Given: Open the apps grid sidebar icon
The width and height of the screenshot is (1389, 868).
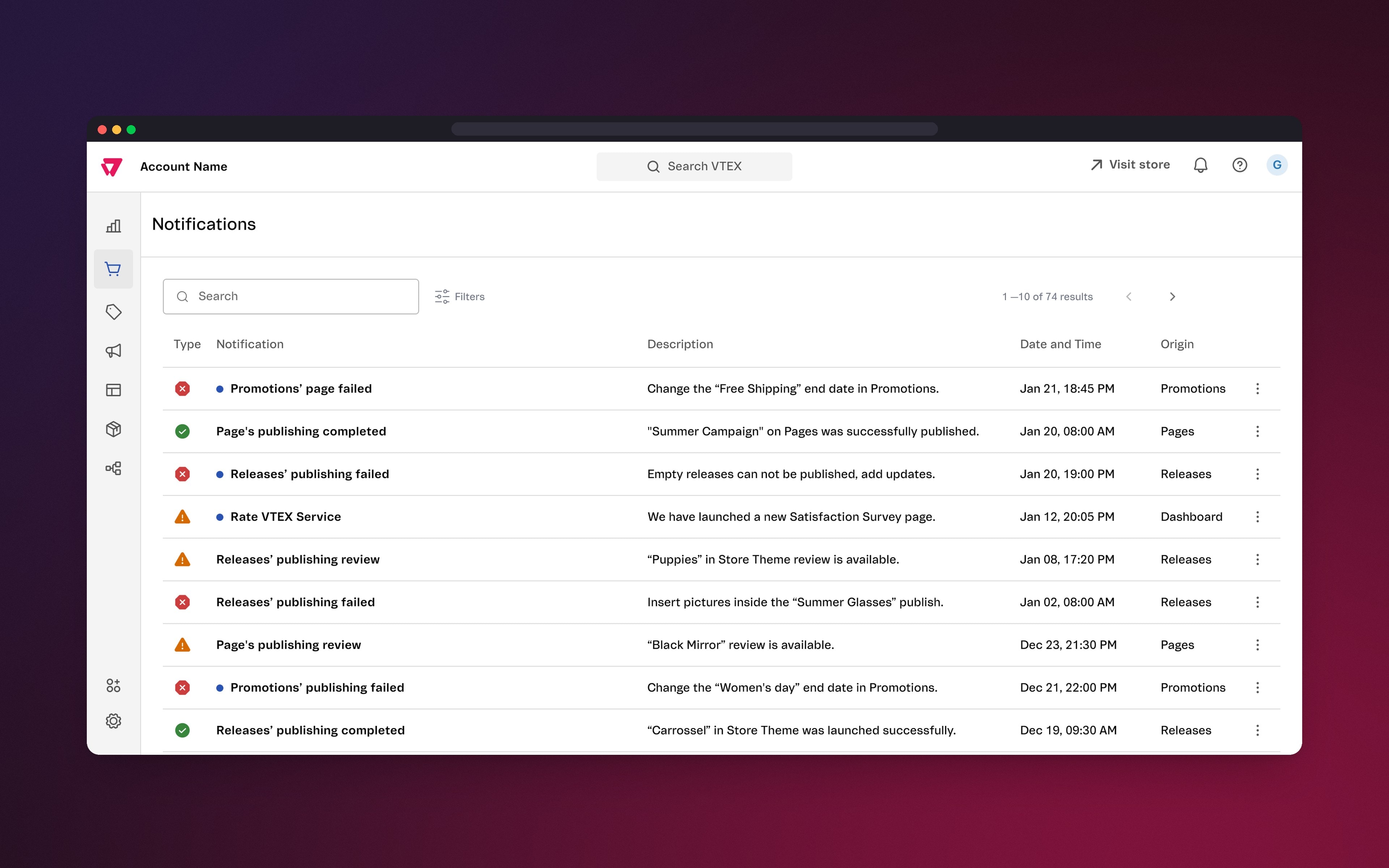Looking at the screenshot, I should coord(114,685).
